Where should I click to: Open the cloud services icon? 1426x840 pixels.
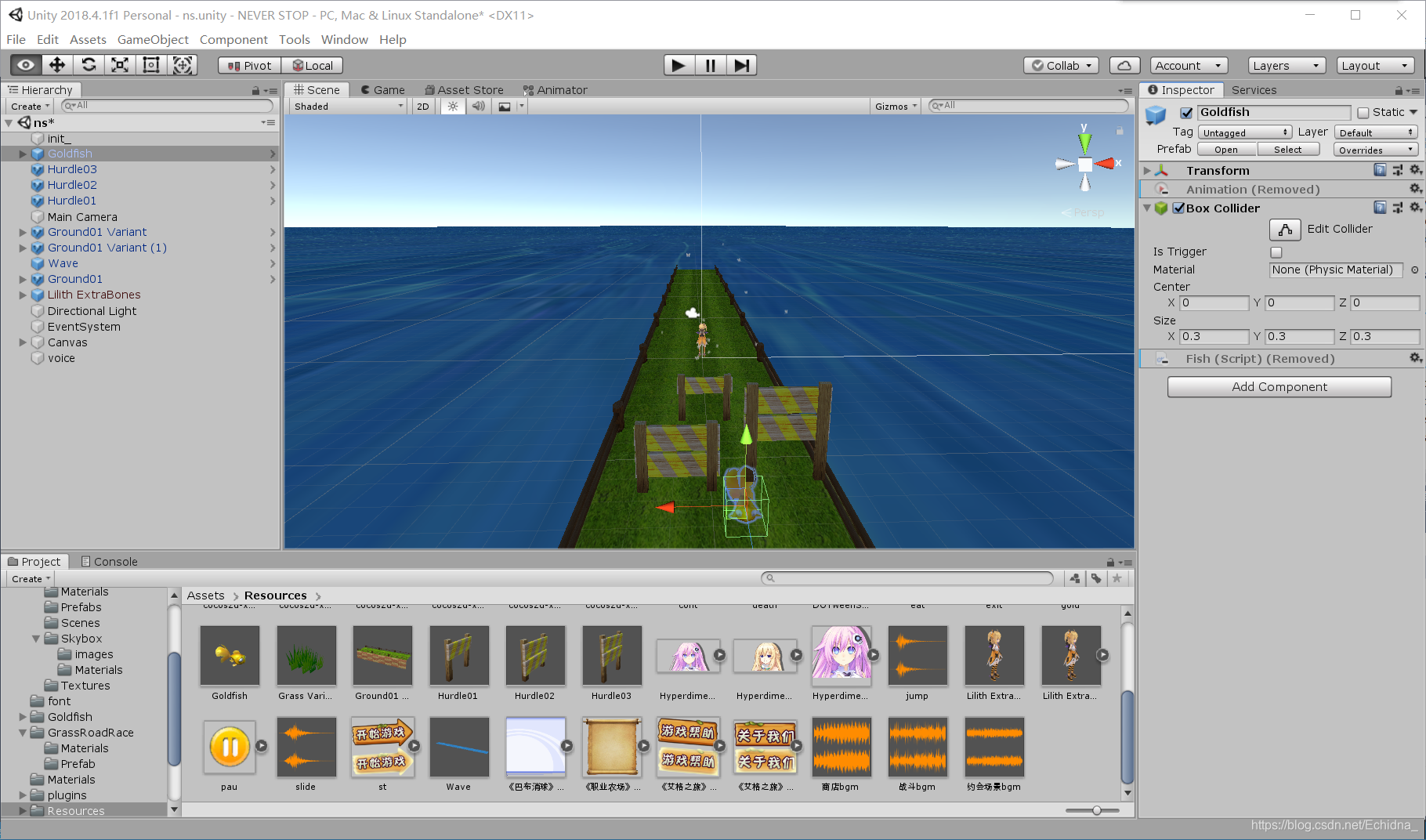[x=1124, y=66]
